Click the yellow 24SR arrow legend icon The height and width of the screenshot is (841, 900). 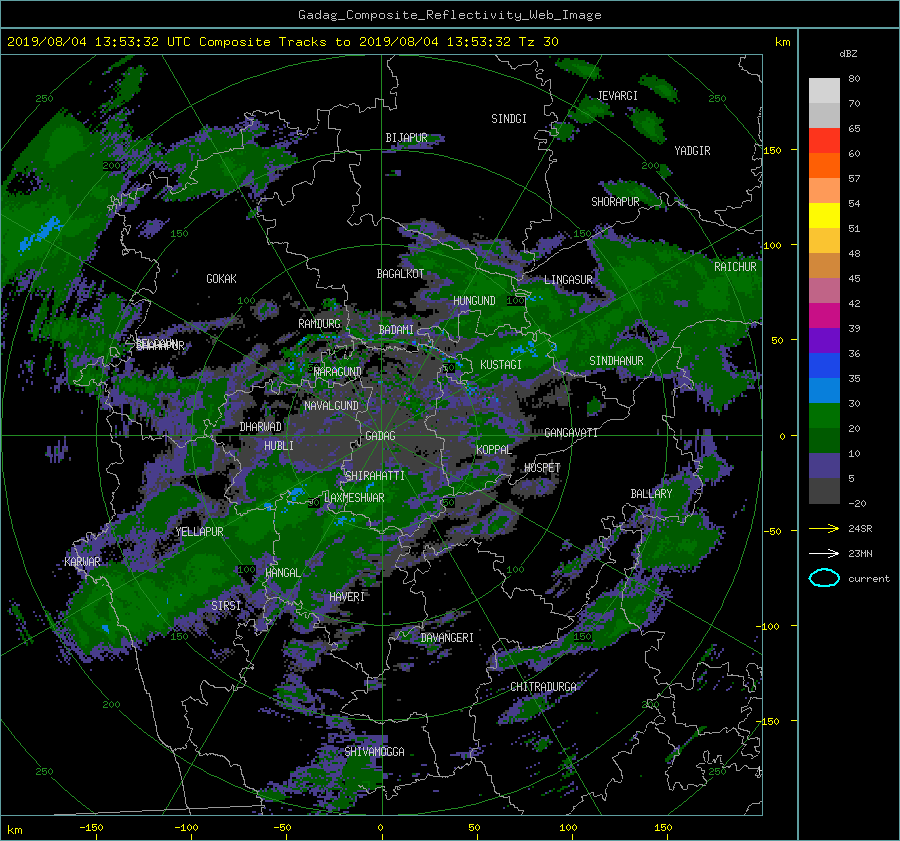pyautogui.click(x=824, y=528)
